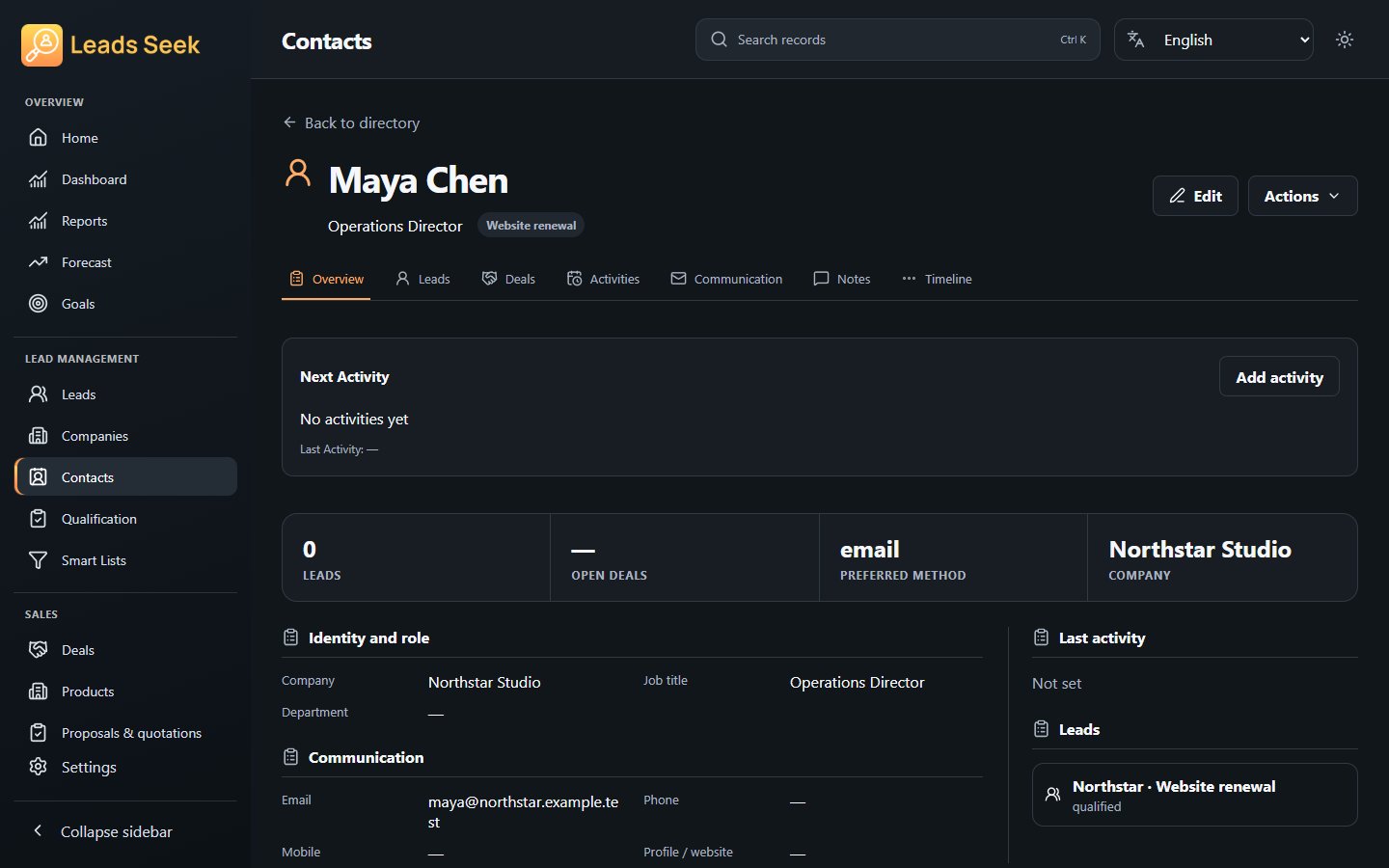The height and width of the screenshot is (868, 1389).
Task: Click the email maya@northstar.example.test
Action: tap(524, 812)
